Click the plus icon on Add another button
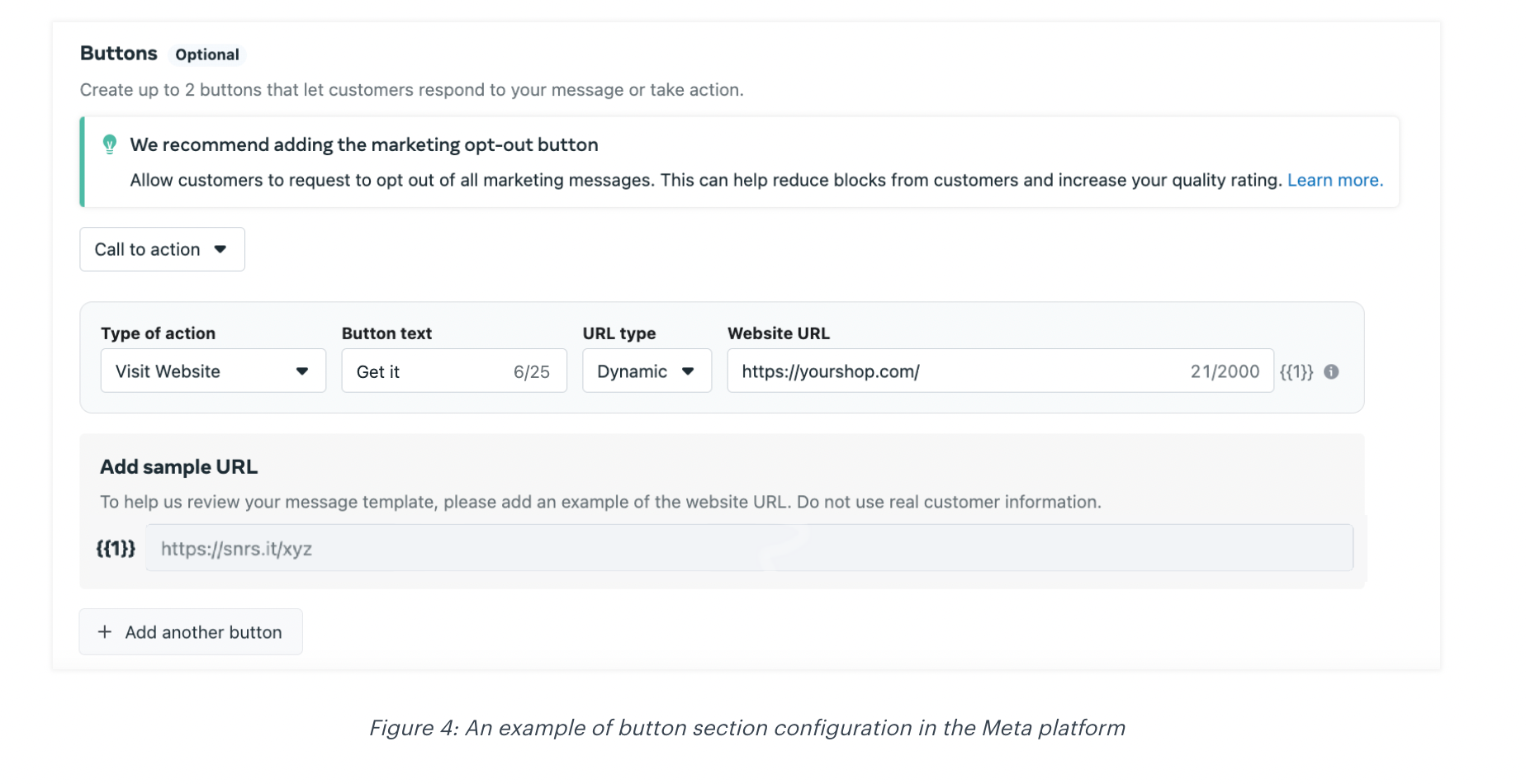The height and width of the screenshot is (784, 1526). point(104,631)
